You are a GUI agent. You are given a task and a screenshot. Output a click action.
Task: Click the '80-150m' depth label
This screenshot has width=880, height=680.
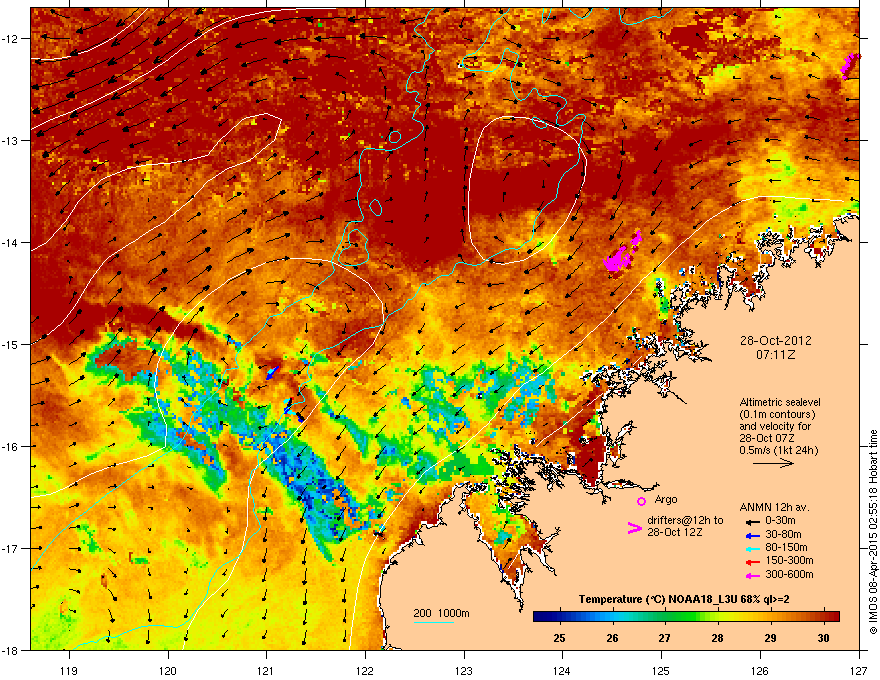786,547
